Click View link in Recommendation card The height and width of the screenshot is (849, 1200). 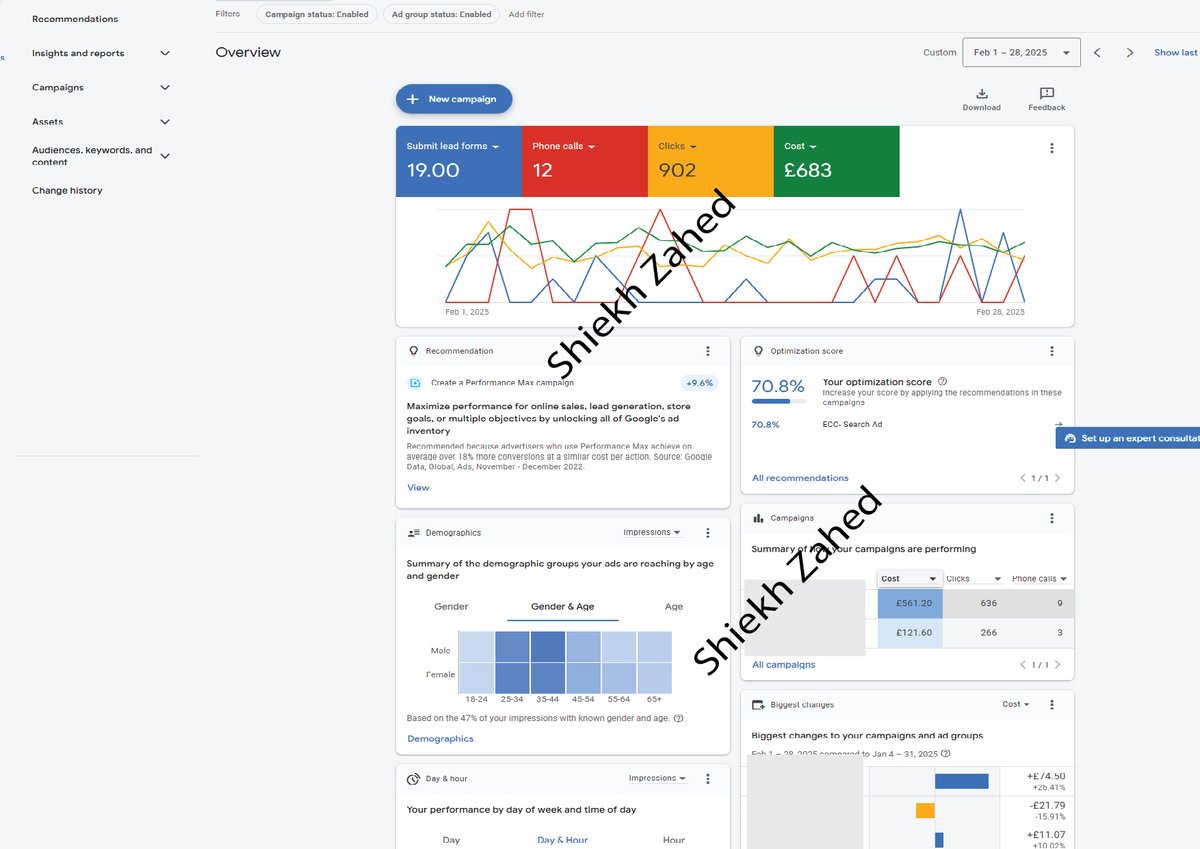click(418, 488)
